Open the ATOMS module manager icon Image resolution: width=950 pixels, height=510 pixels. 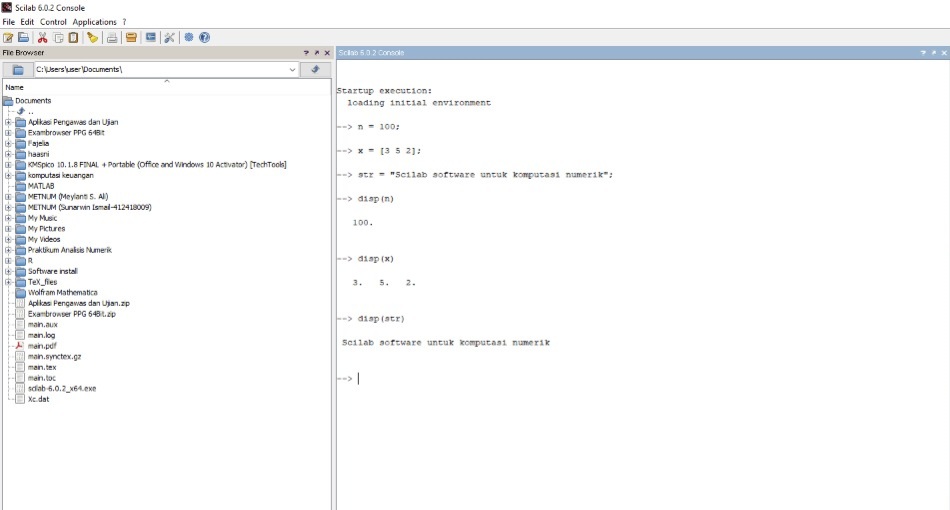tap(131, 38)
